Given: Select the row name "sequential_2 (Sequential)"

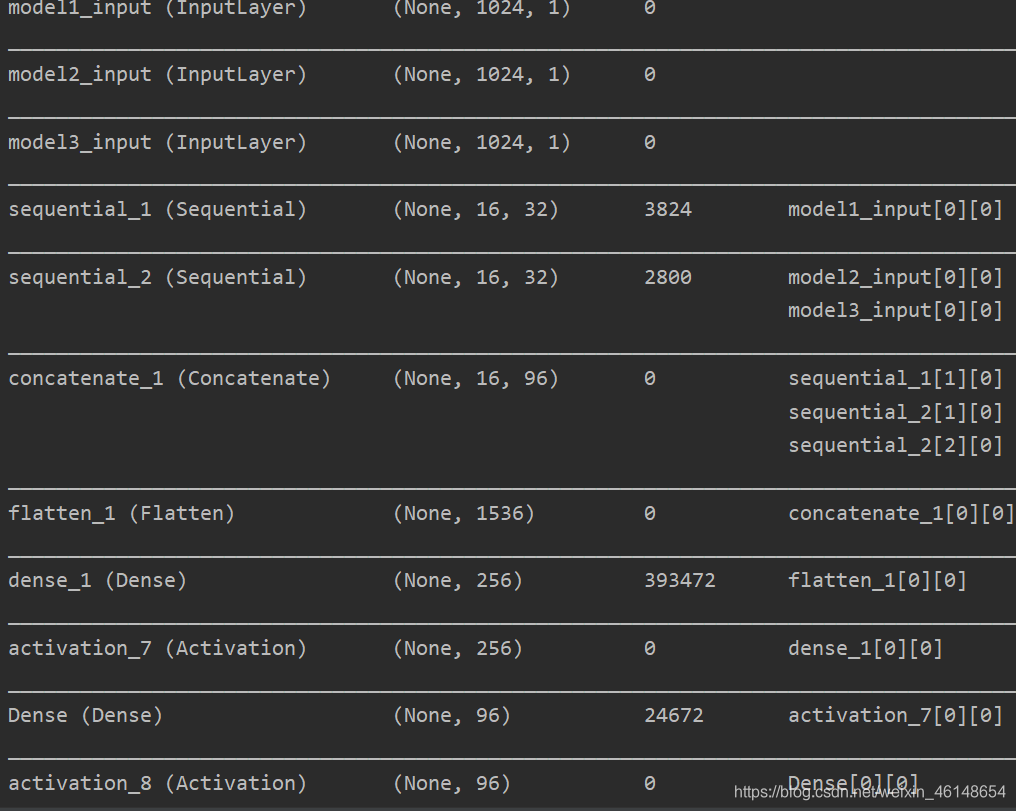Looking at the screenshot, I should tap(157, 277).
